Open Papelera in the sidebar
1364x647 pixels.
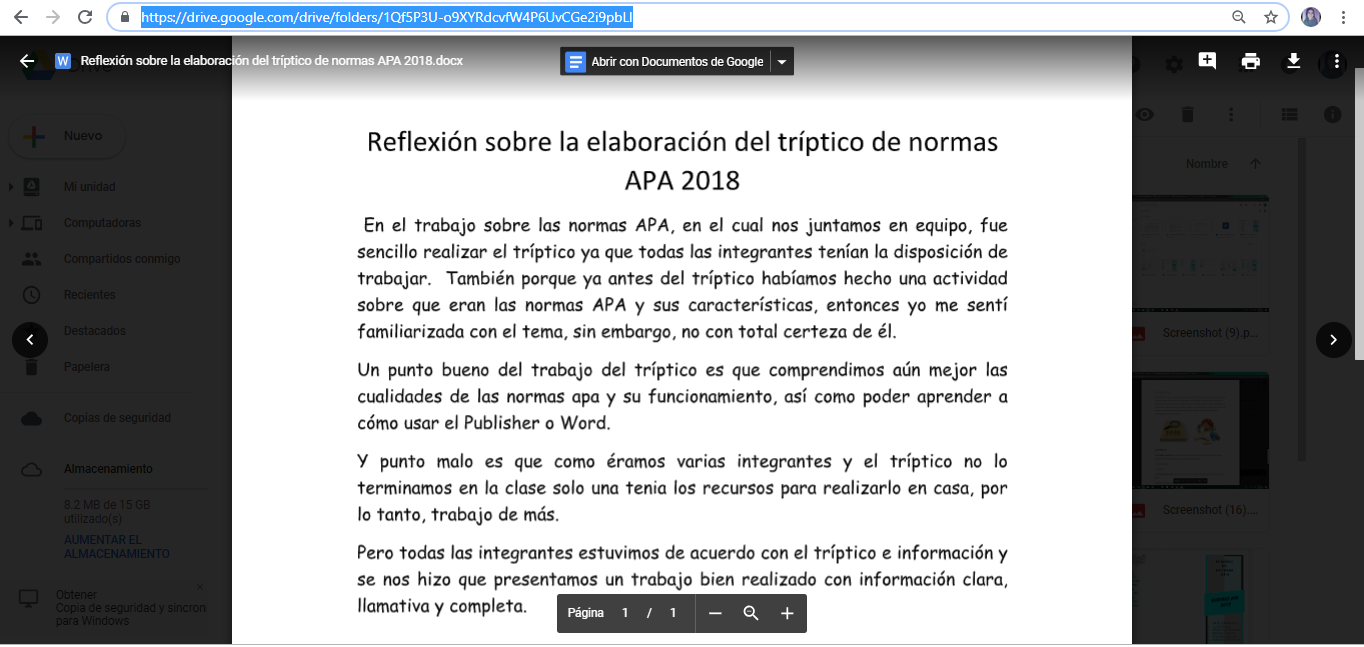click(87, 367)
